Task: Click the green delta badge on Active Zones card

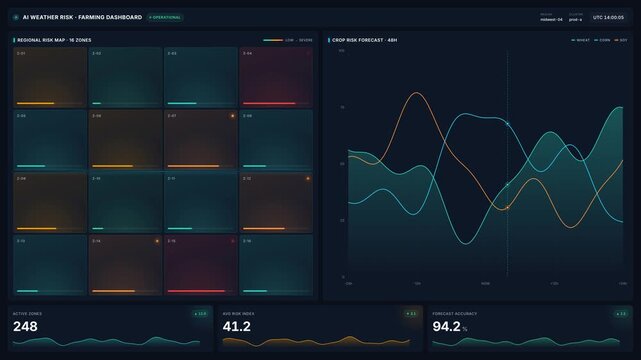Action: pyautogui.click(x=200, y=314)
